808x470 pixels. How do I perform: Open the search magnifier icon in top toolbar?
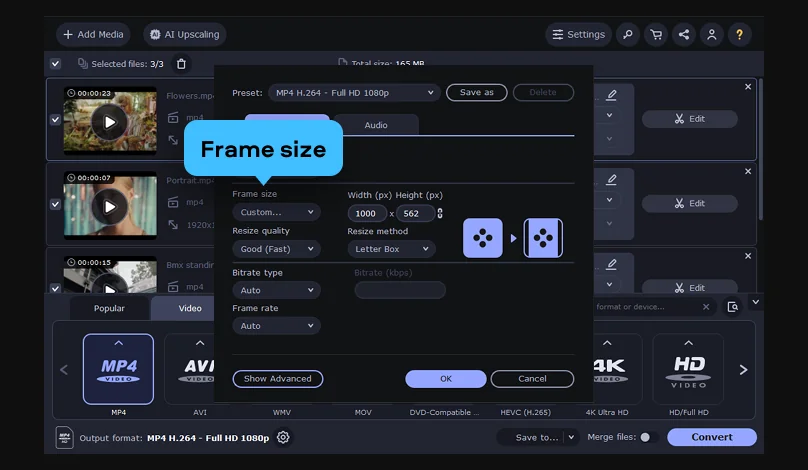[628, 35]
